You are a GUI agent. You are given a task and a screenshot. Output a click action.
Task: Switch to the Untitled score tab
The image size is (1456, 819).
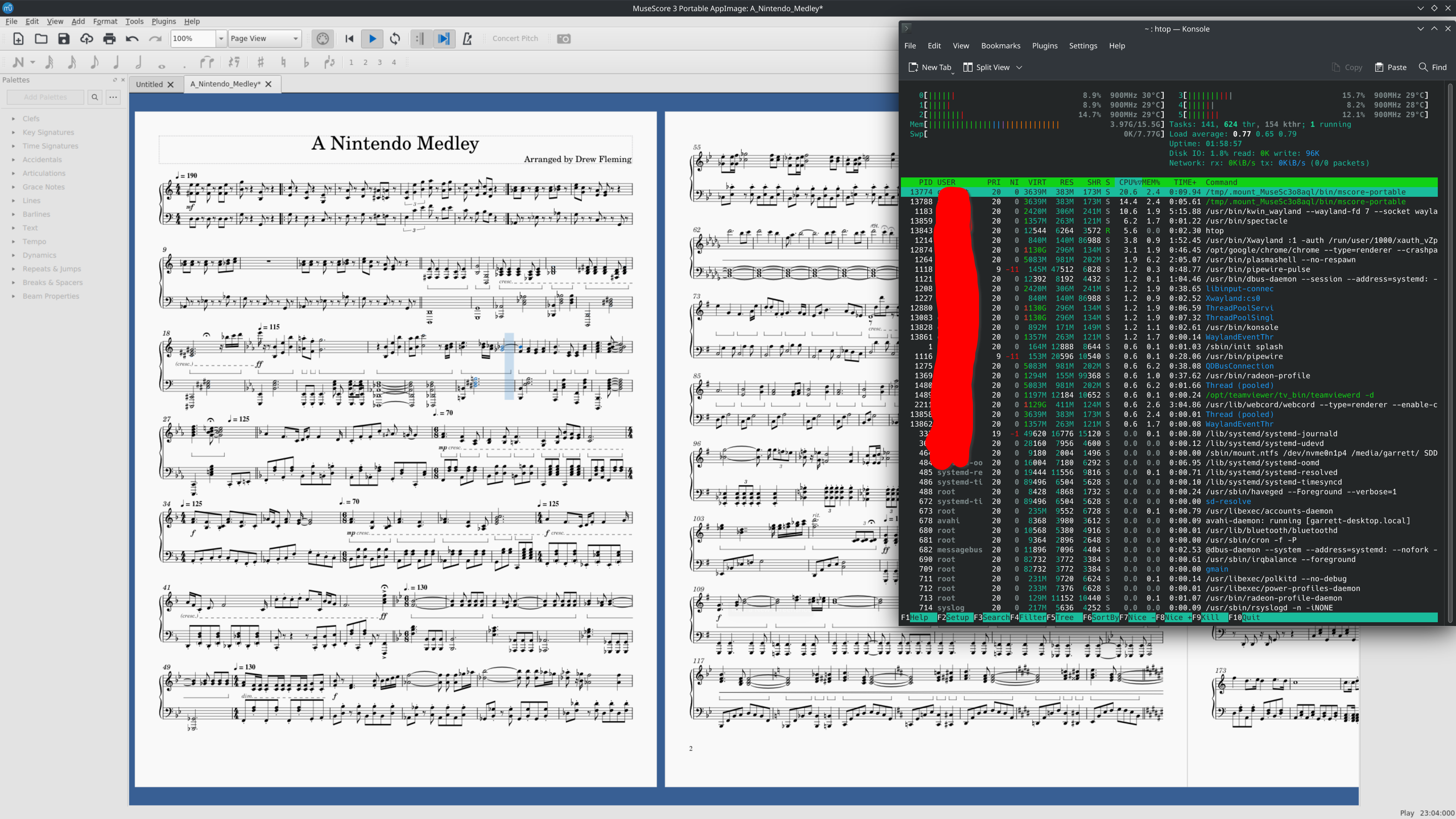[149, 84]
